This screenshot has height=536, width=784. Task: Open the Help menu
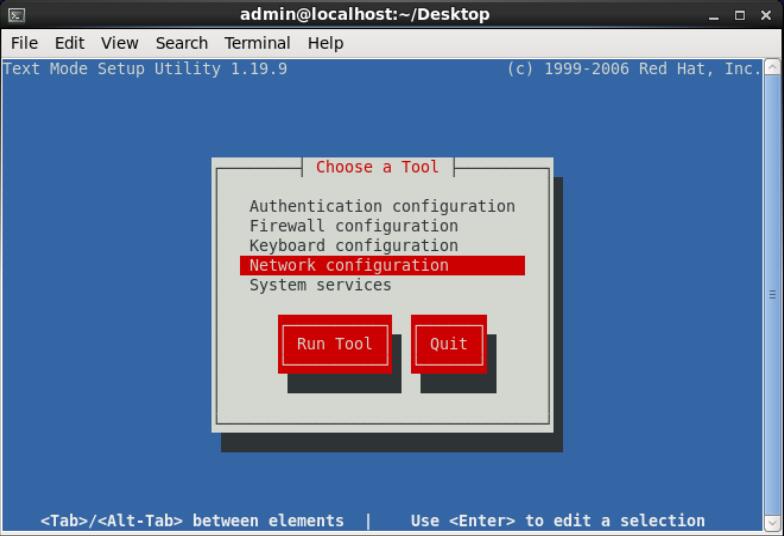(326, 43)
